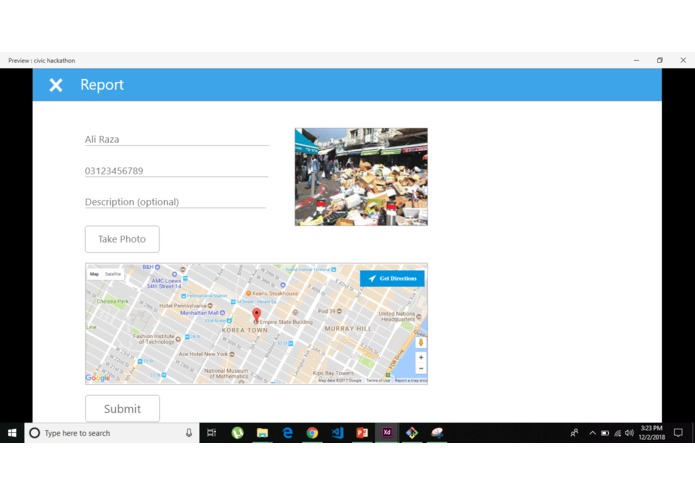Click the Google logo on map

click(x=98, y=377)
